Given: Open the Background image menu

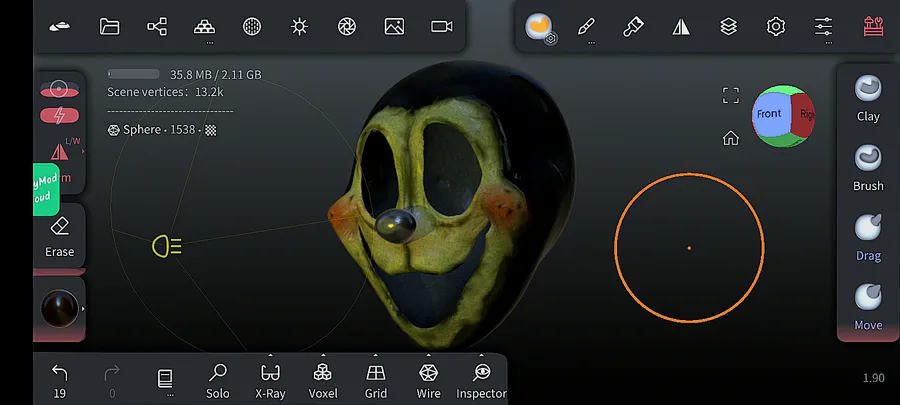Looking at the screenshot, I should click(x=394, y=26).
